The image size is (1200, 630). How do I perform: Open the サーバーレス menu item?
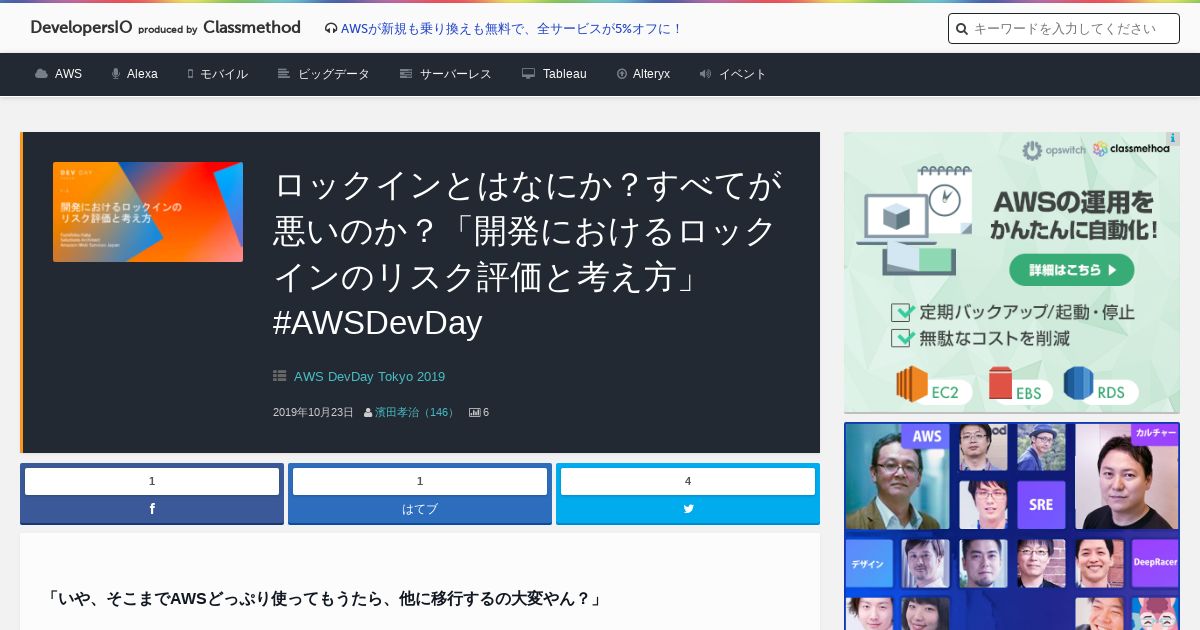click(x=456, y=74)
